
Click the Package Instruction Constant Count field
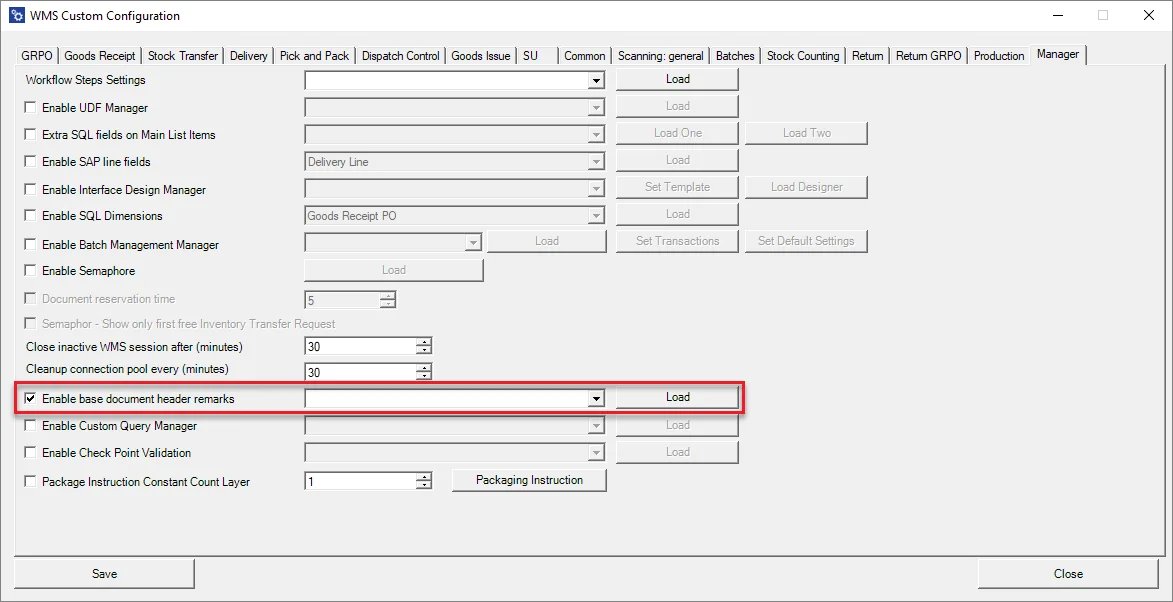click(x=360, y=482)
